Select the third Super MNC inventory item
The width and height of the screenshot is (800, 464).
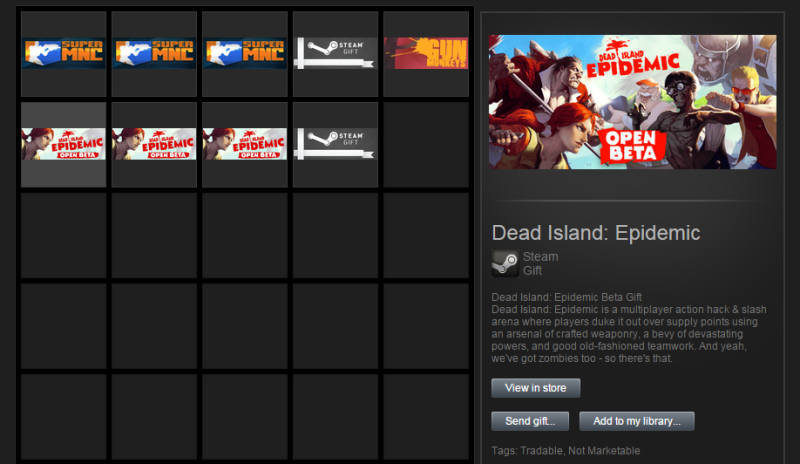pyautogui.click(x=245, y=54)
